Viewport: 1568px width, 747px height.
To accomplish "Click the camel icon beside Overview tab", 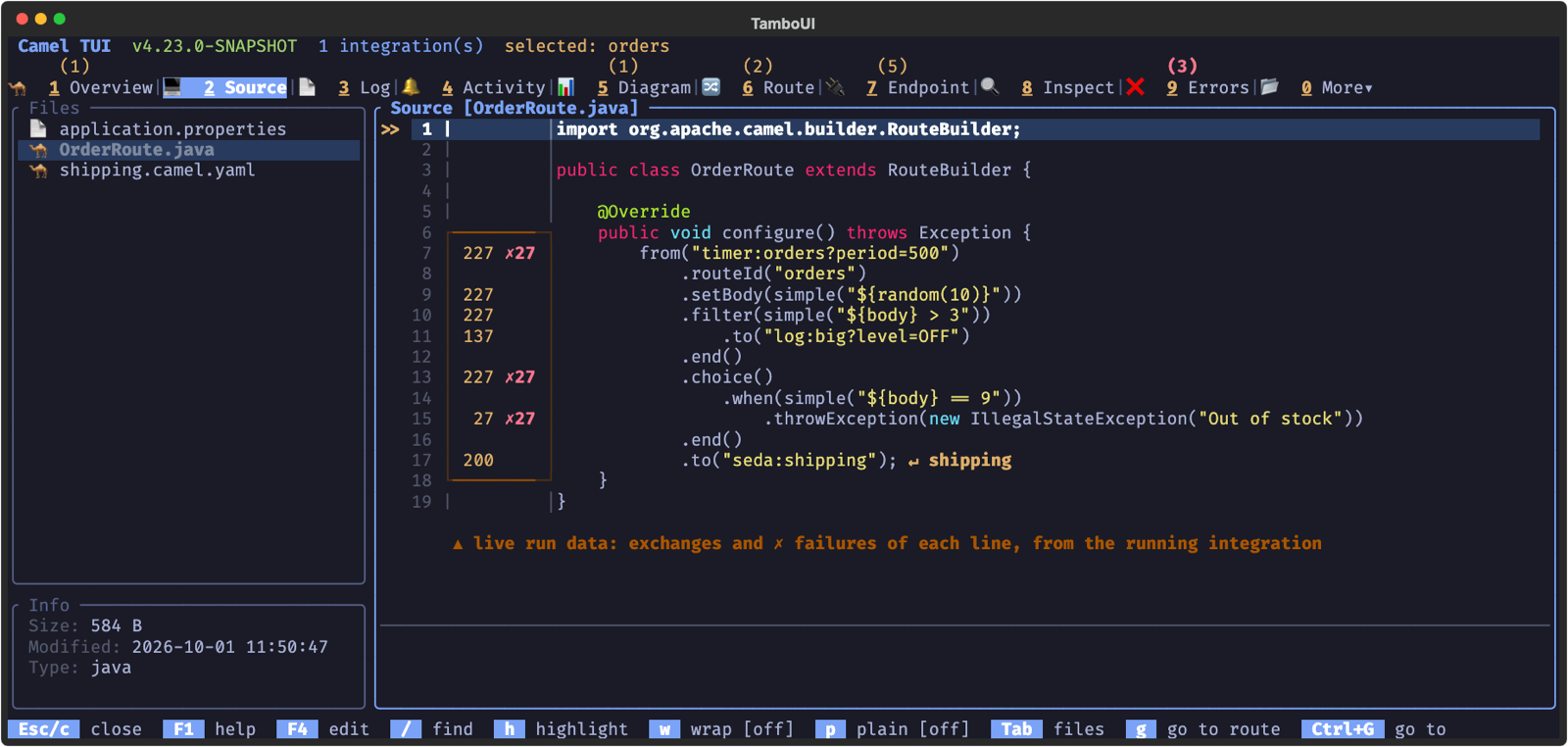I will coord(18,88).
